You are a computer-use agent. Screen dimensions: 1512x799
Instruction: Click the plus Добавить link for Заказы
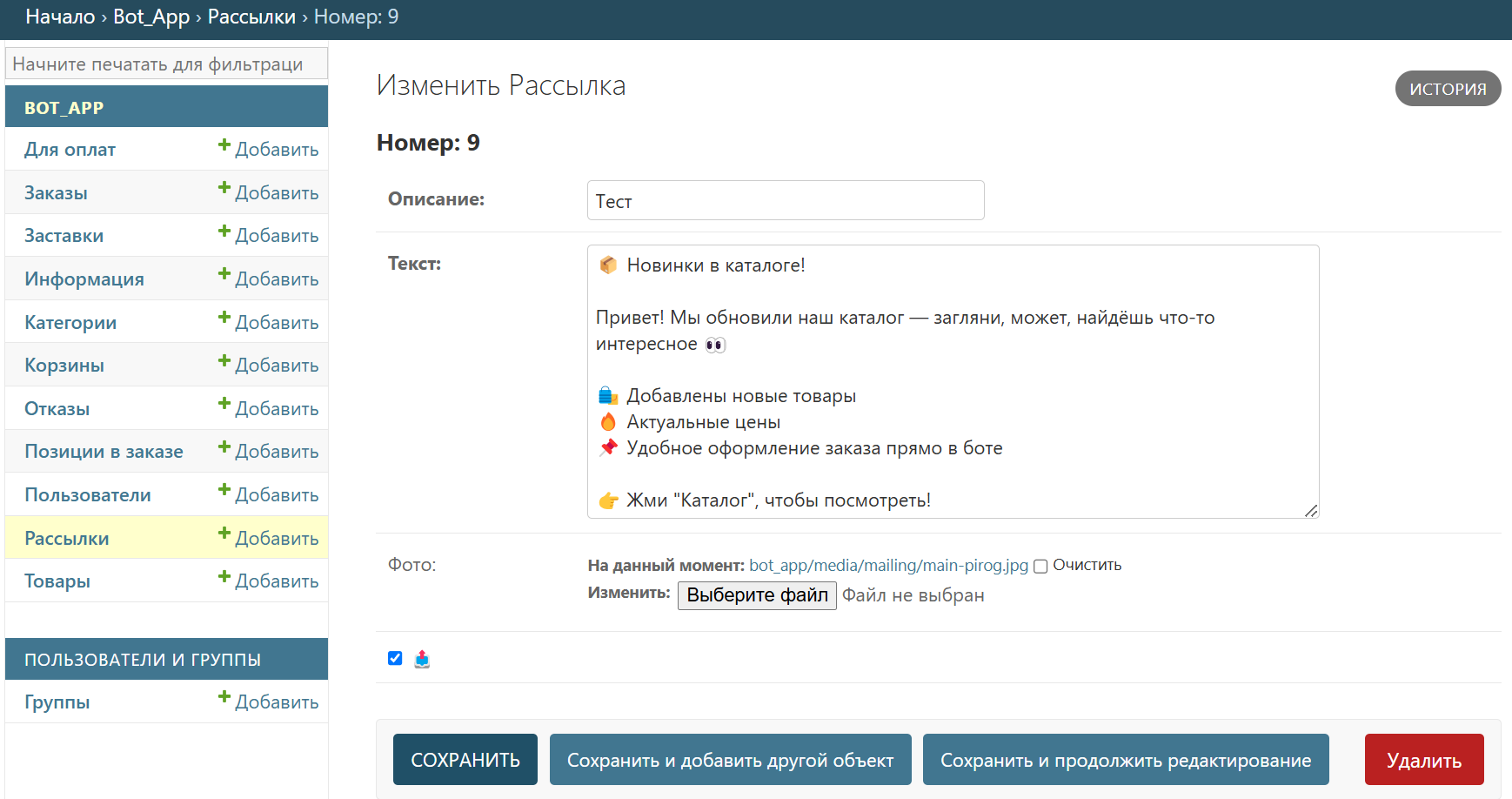point(268,192)
